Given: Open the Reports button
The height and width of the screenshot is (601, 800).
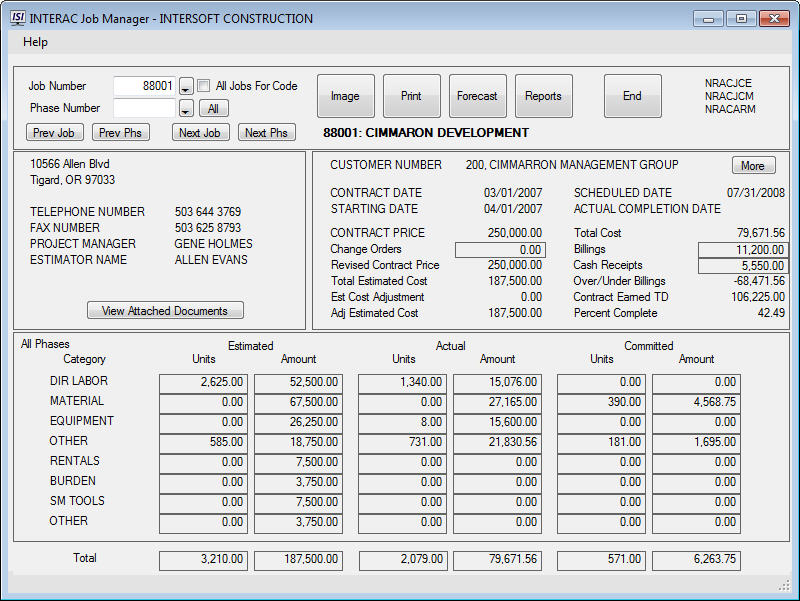Looking at the screenshot, I should 543,96.
